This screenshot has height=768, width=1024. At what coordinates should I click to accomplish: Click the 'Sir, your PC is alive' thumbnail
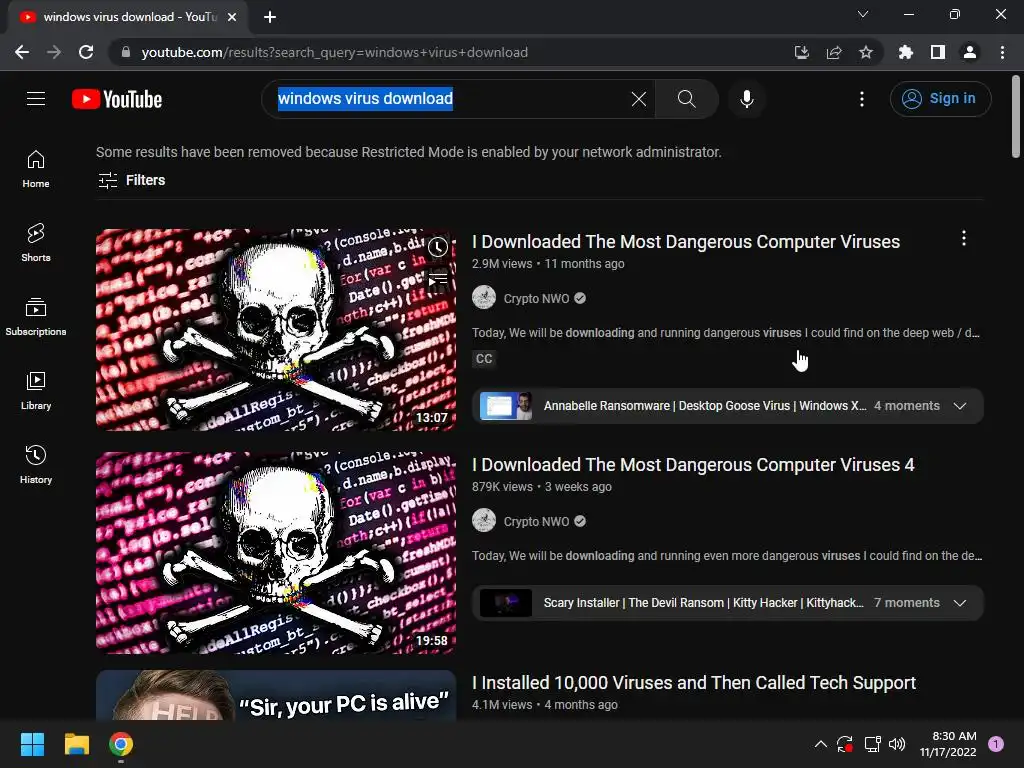pyautogui.click(x=276, y=695)
